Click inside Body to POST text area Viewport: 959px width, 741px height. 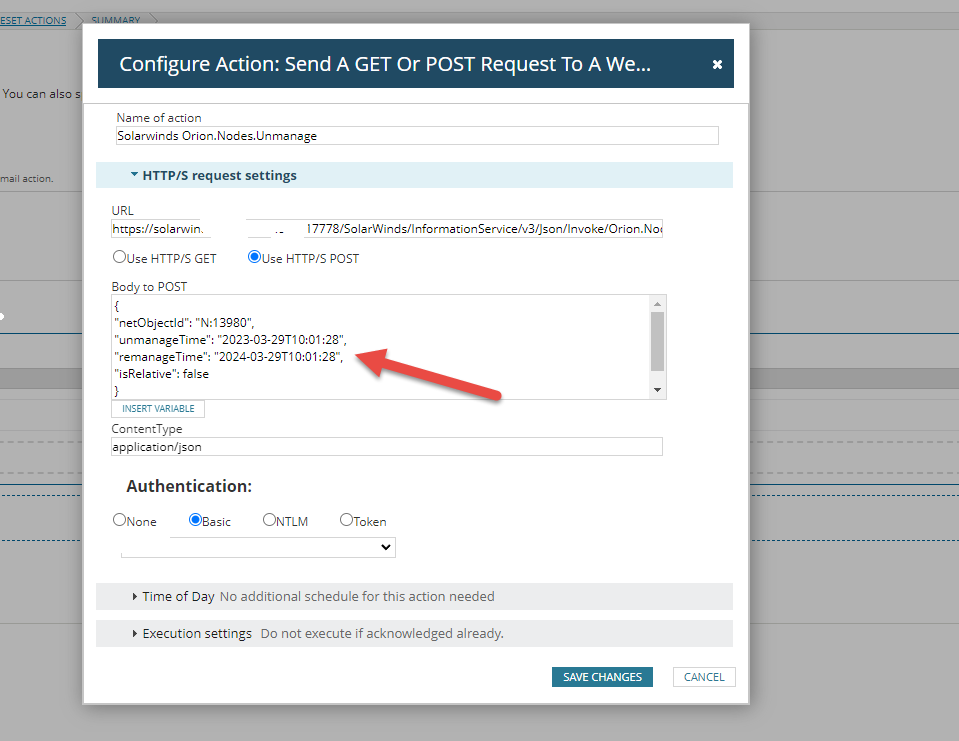coord(380,347)
